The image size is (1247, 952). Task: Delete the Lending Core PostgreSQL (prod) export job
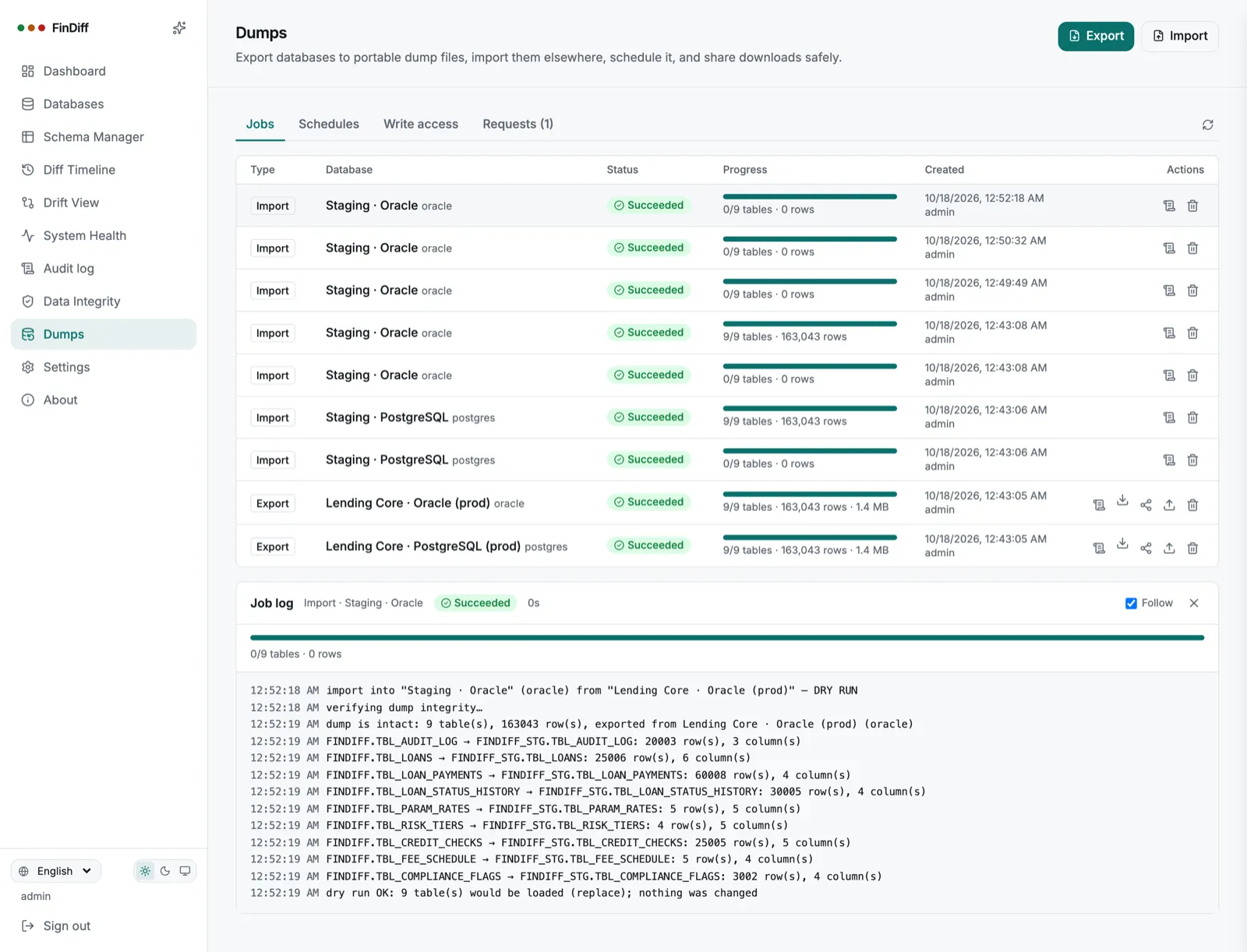click(x=1192, y=548)
